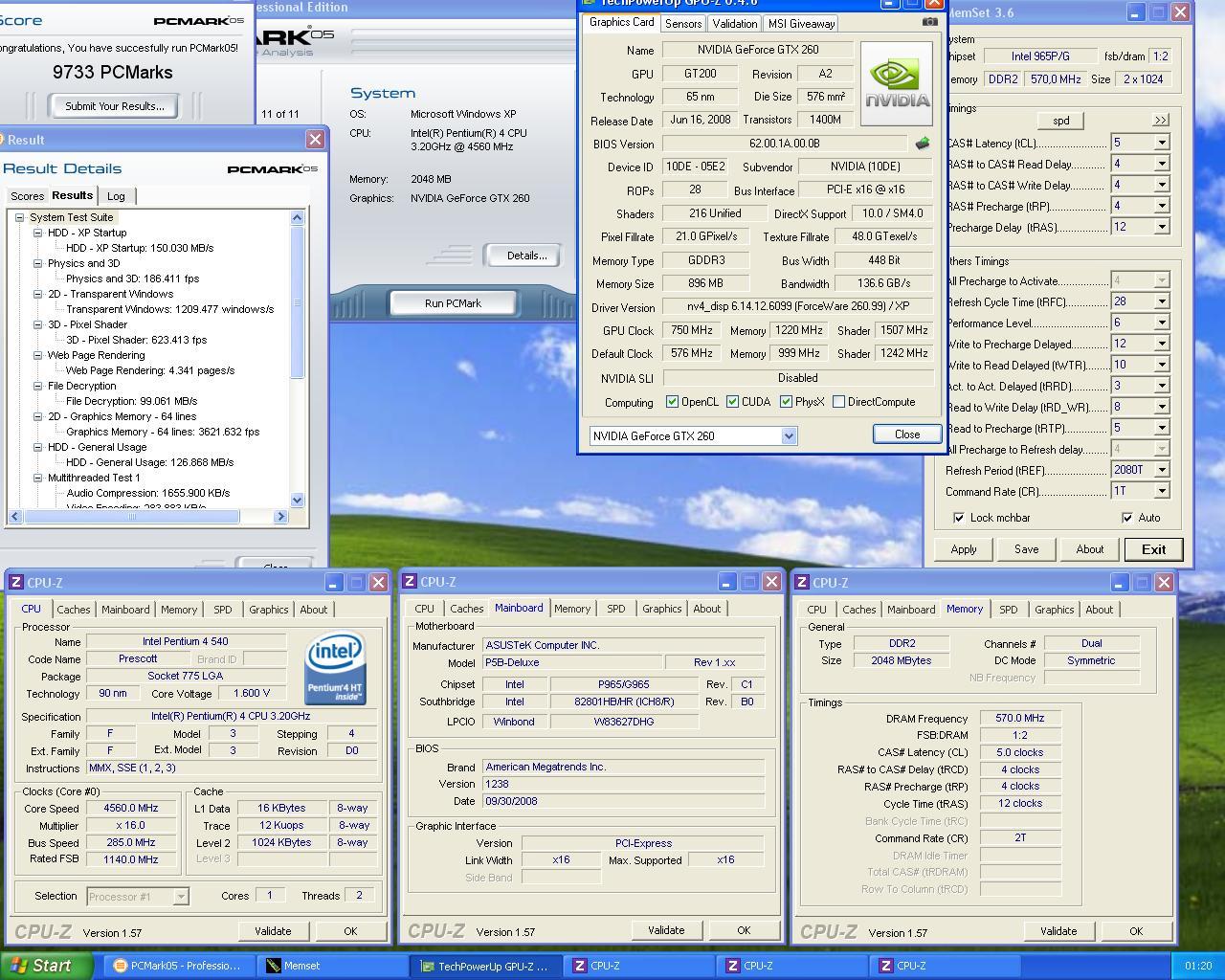
Task: Click scroll down arrow in Result Details
Action: (x=297, y=500)
